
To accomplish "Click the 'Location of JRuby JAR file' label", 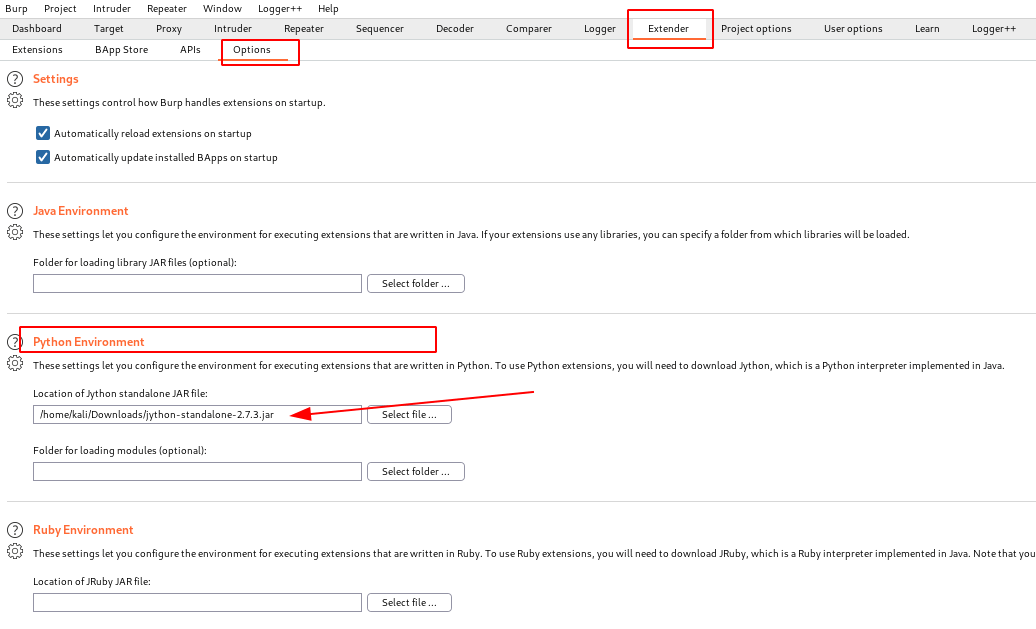I will (92, 582).
